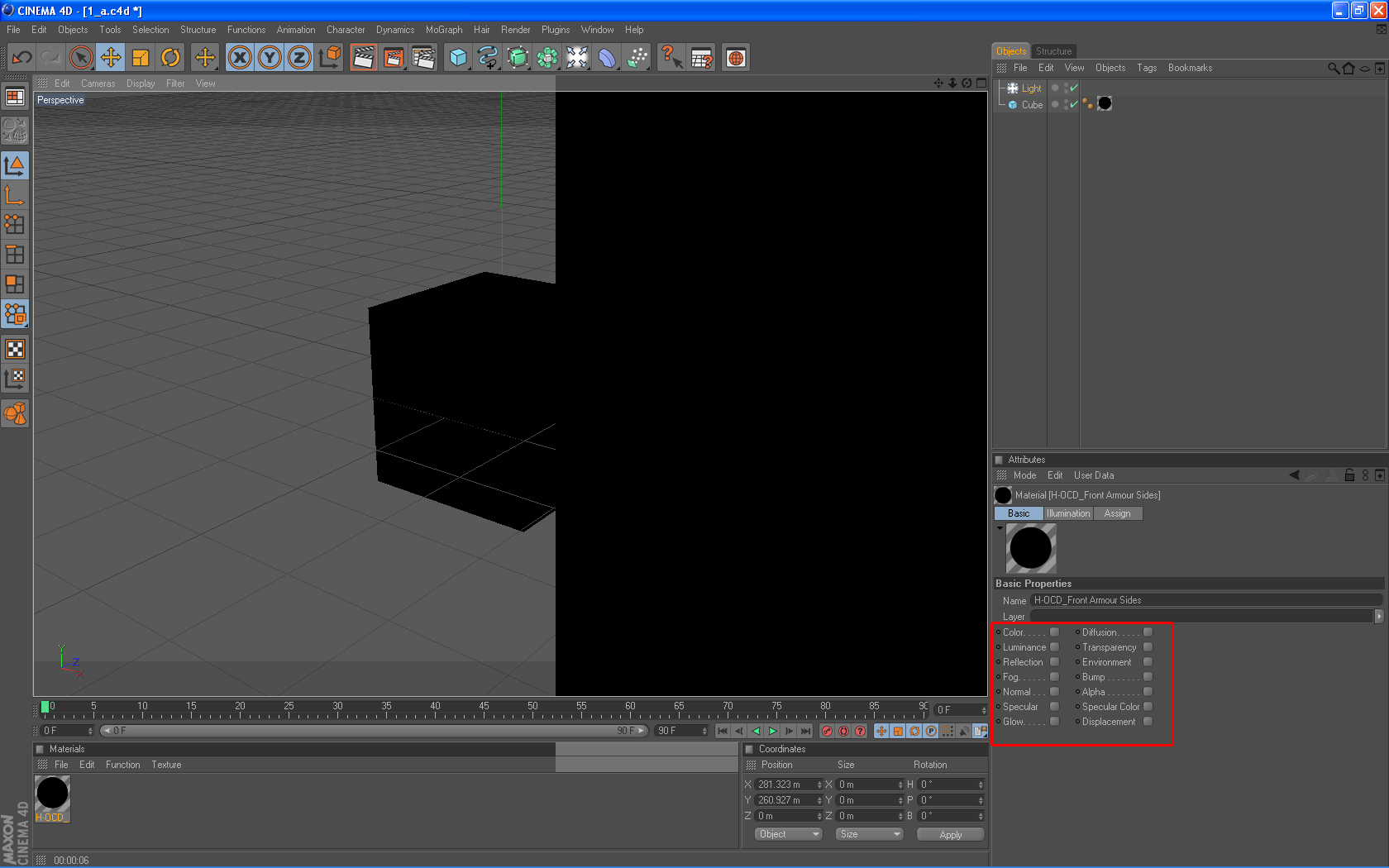Switch to the Illumination tab
This screenshot has width=1389, height=868.
point(1068,513)
